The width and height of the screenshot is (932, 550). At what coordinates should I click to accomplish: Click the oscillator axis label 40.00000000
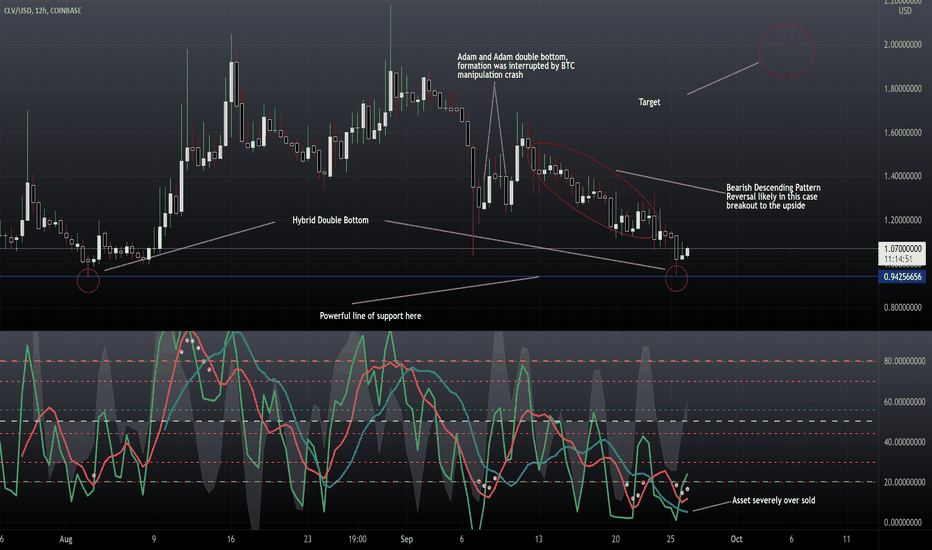pyautogui.click(x=904, y=442)
